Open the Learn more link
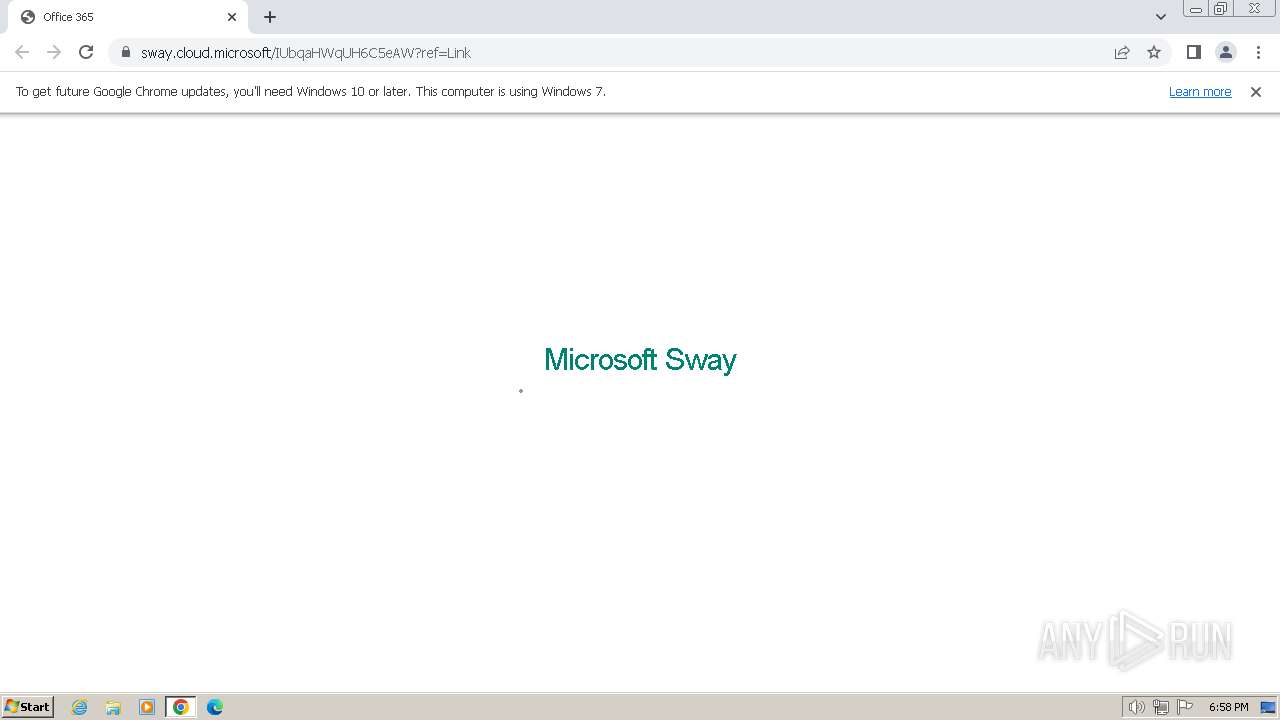The width and height of the screenshot is (1280, 720). tap(1200, 91)
